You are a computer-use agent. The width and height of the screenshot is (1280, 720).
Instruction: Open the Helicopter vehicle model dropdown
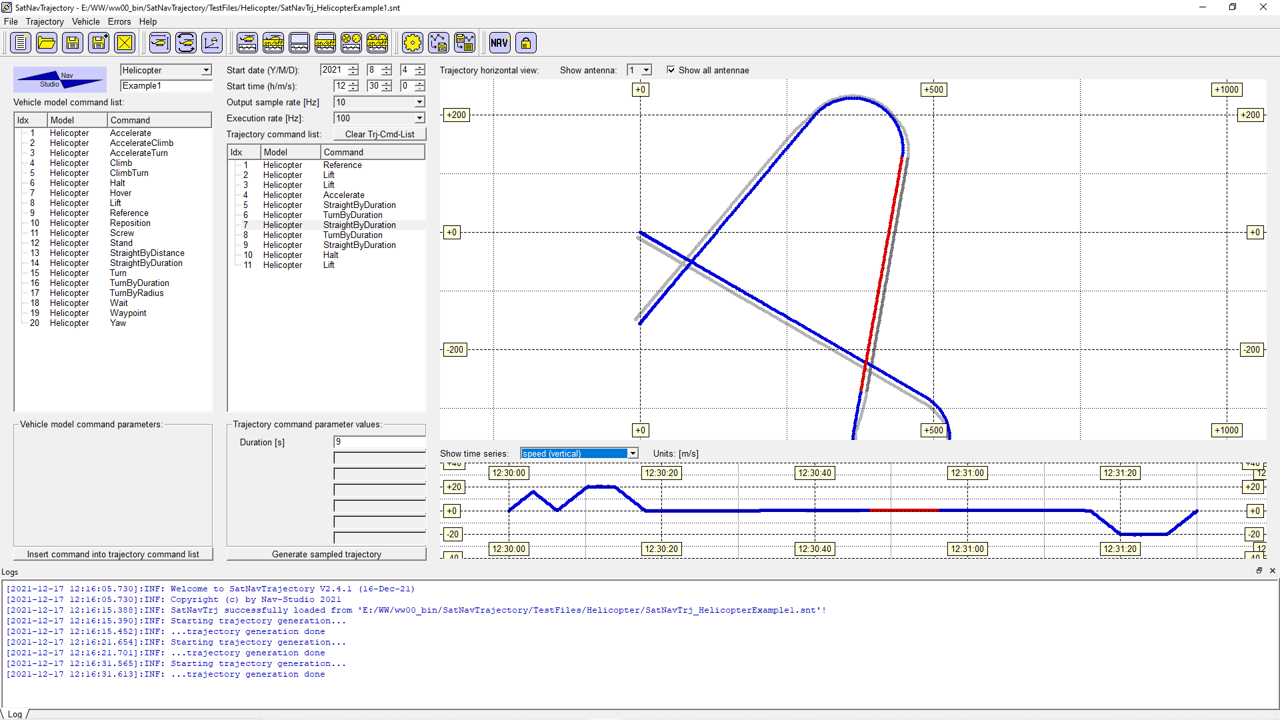tap(206, 70)
